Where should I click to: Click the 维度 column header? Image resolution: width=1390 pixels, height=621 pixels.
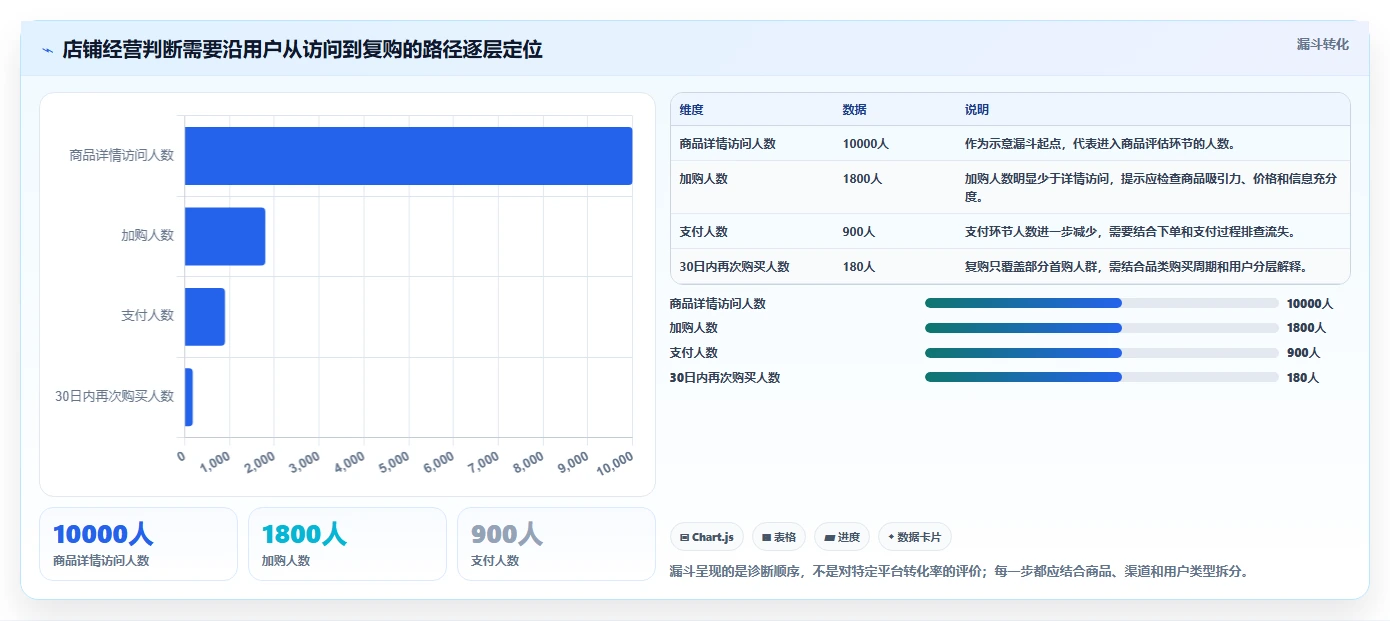pyautogui.click(x=691, y=110)
